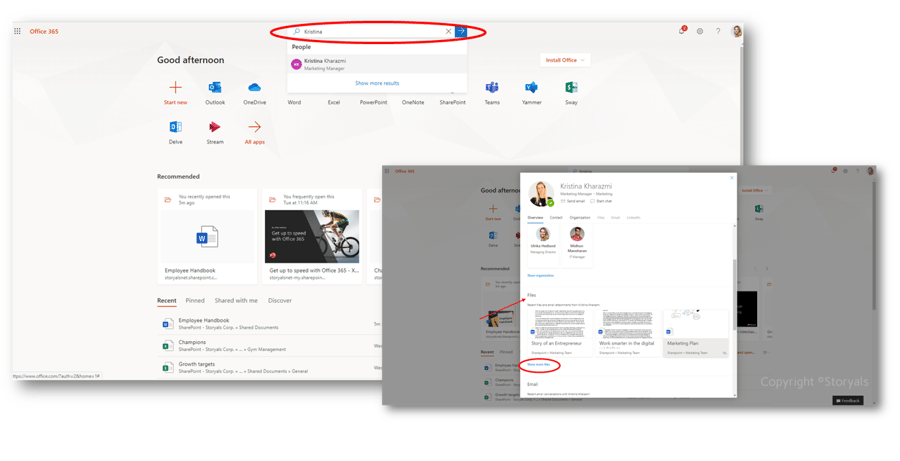
Task: Open the Sway app icon
Action: click(571, 87)
